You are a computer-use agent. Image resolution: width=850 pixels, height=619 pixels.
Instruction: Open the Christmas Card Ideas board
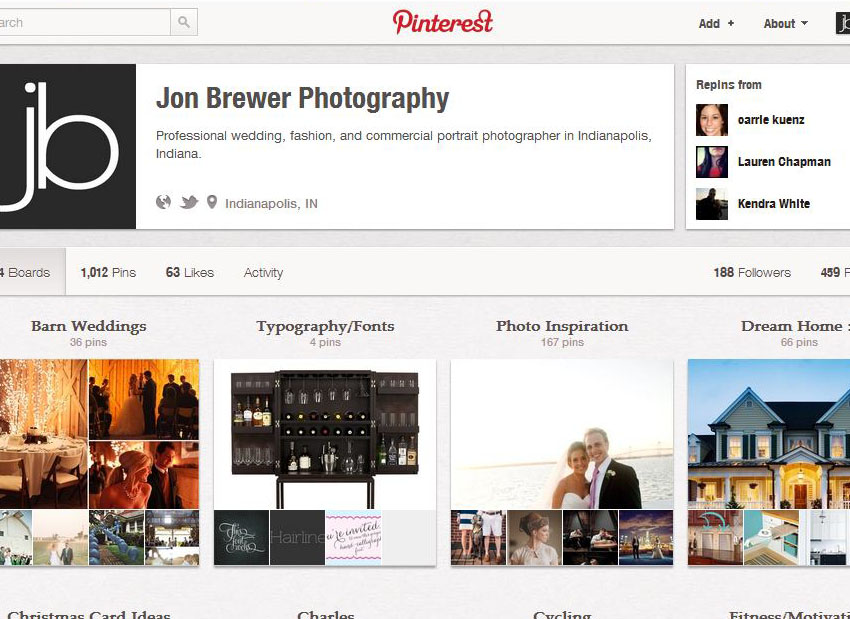[89, 614]
